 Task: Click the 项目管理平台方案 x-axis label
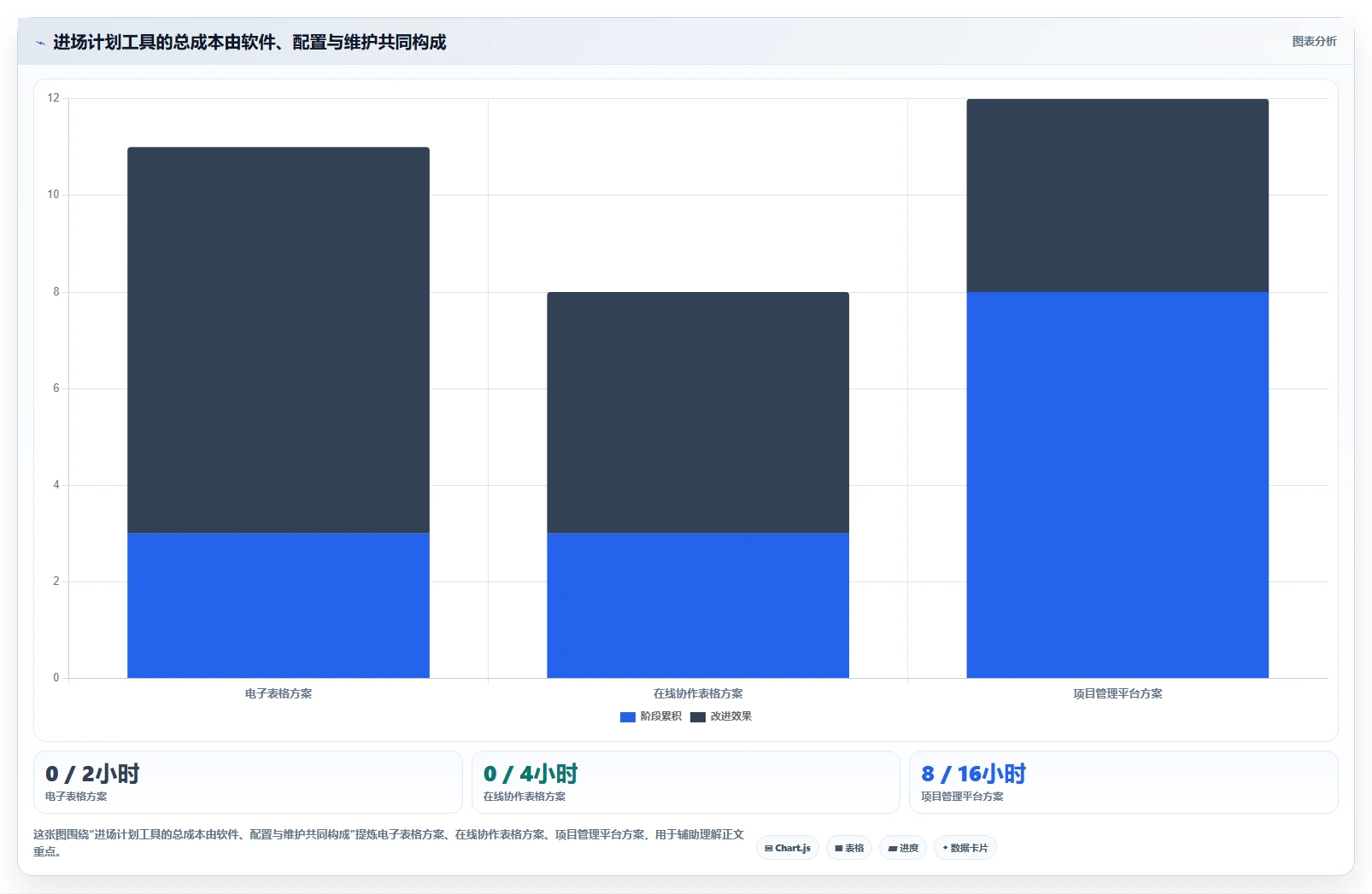pyautogui.click(x=1117, y=693)
